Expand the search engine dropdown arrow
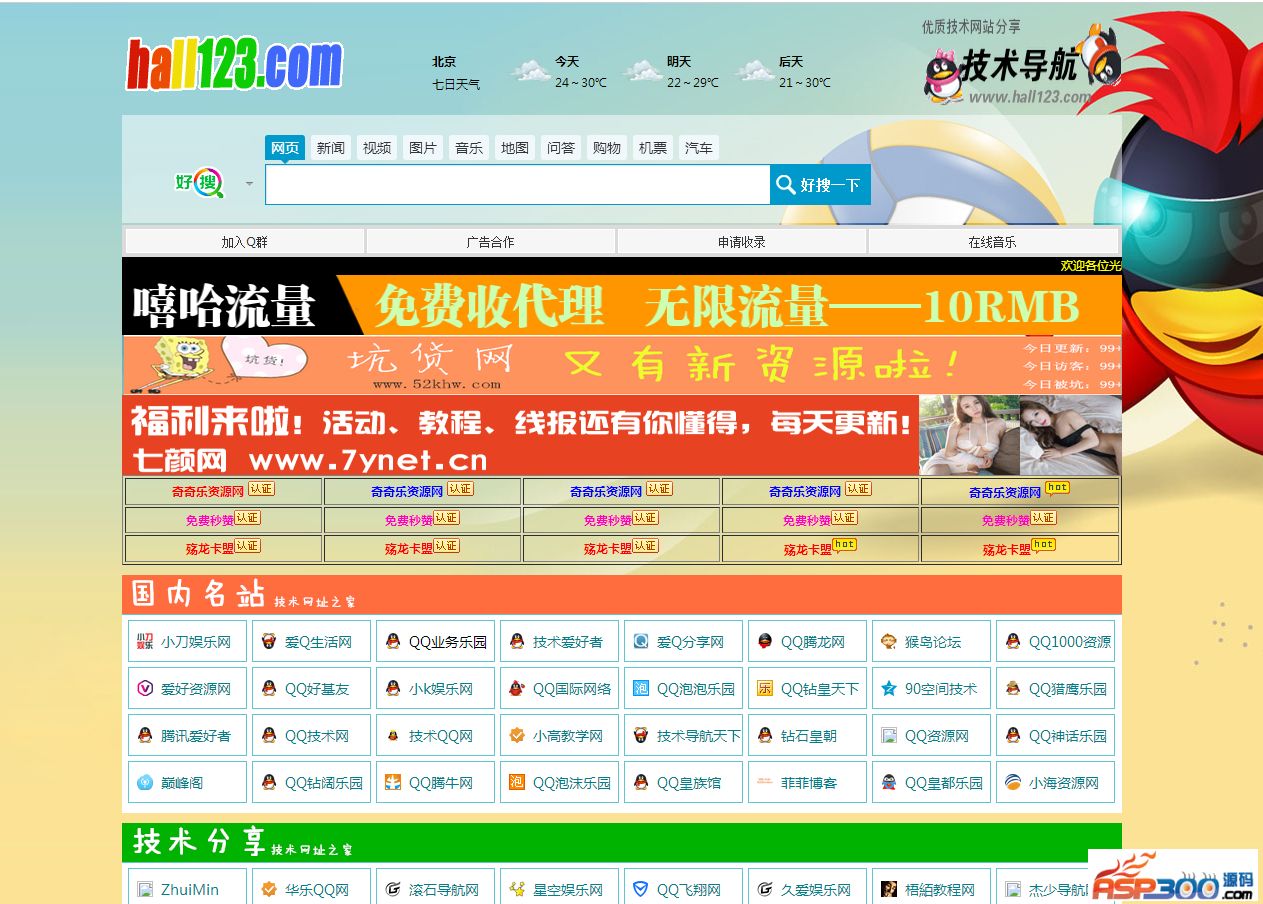This screenshot has width=1263, height=904. click(249, 183)
